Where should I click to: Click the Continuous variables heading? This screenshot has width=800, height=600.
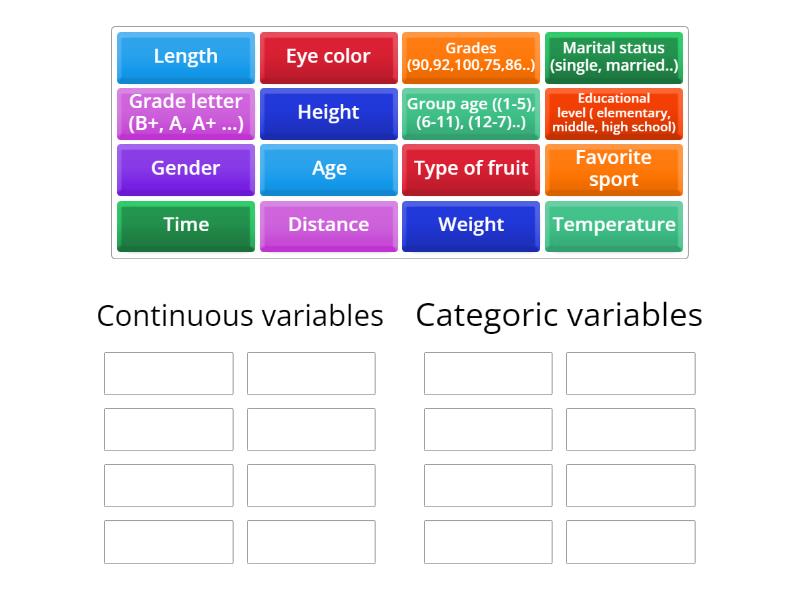[240, 315]
